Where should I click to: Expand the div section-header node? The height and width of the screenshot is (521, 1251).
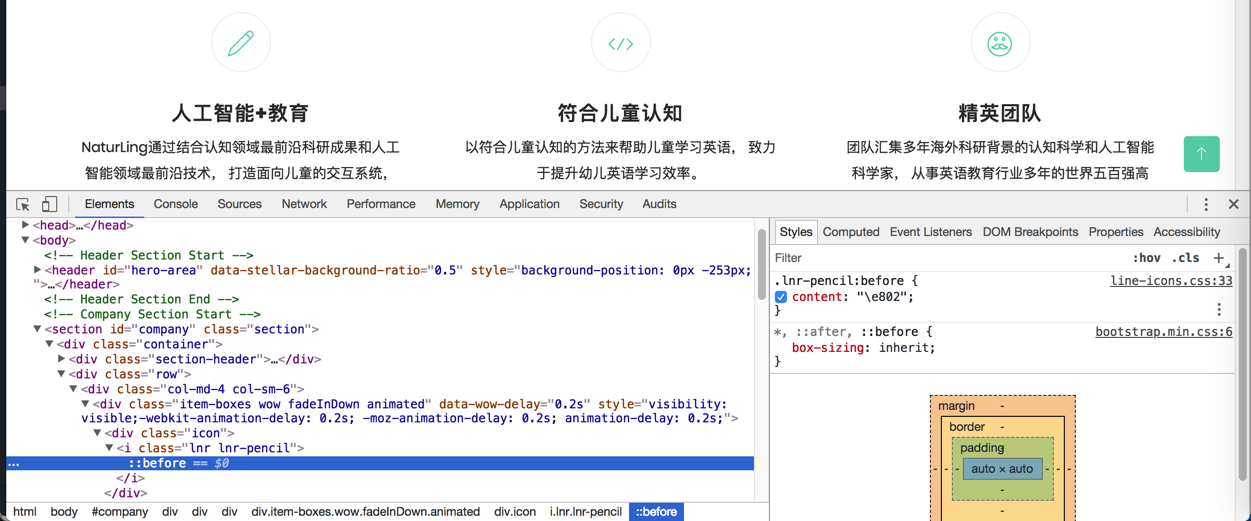(62, 359)
